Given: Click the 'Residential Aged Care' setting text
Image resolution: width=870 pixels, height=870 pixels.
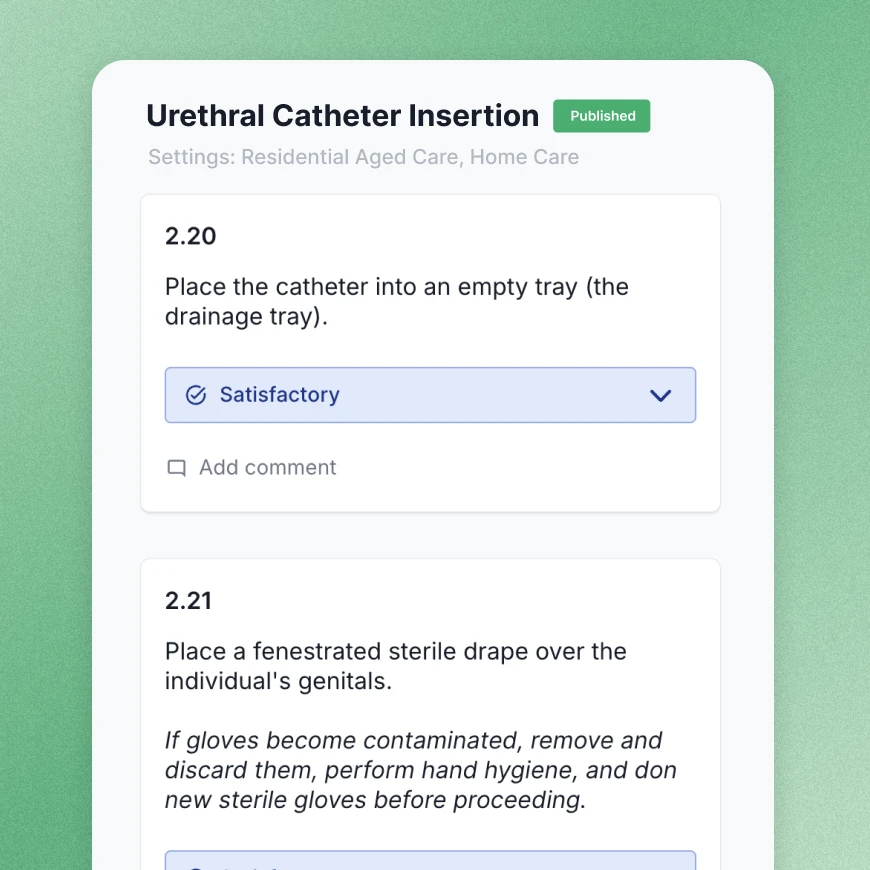Looking at the screenshot, I should 350,157.
